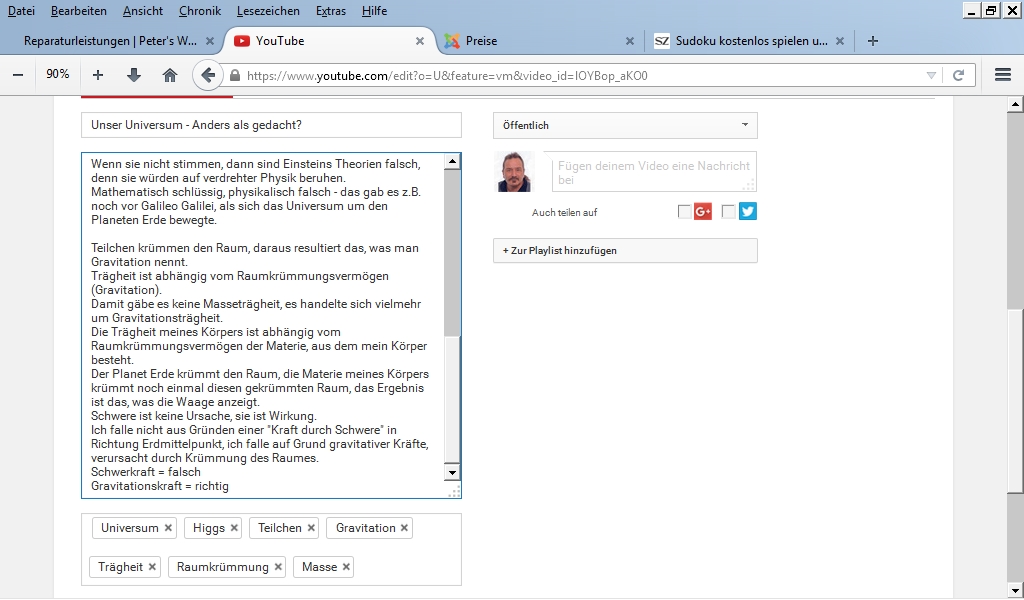Remove the Higgs tag
1024x600 pixels.
click(x=235, y=528)
